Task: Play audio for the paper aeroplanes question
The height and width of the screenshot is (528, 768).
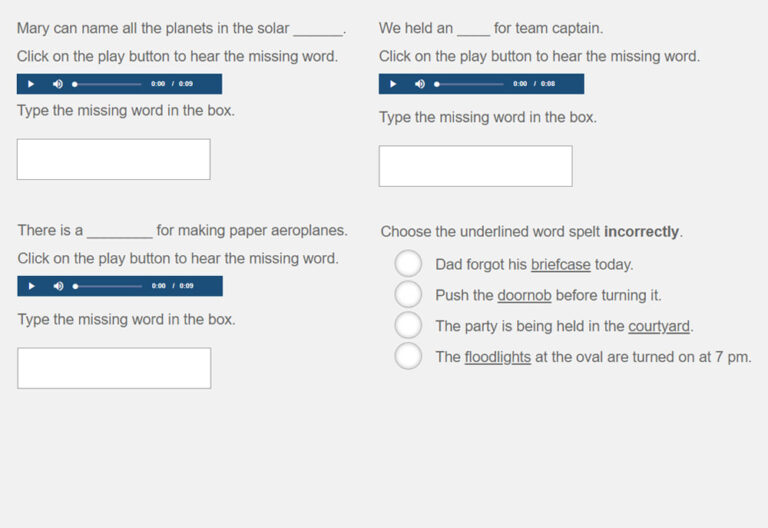Action: 31,286
